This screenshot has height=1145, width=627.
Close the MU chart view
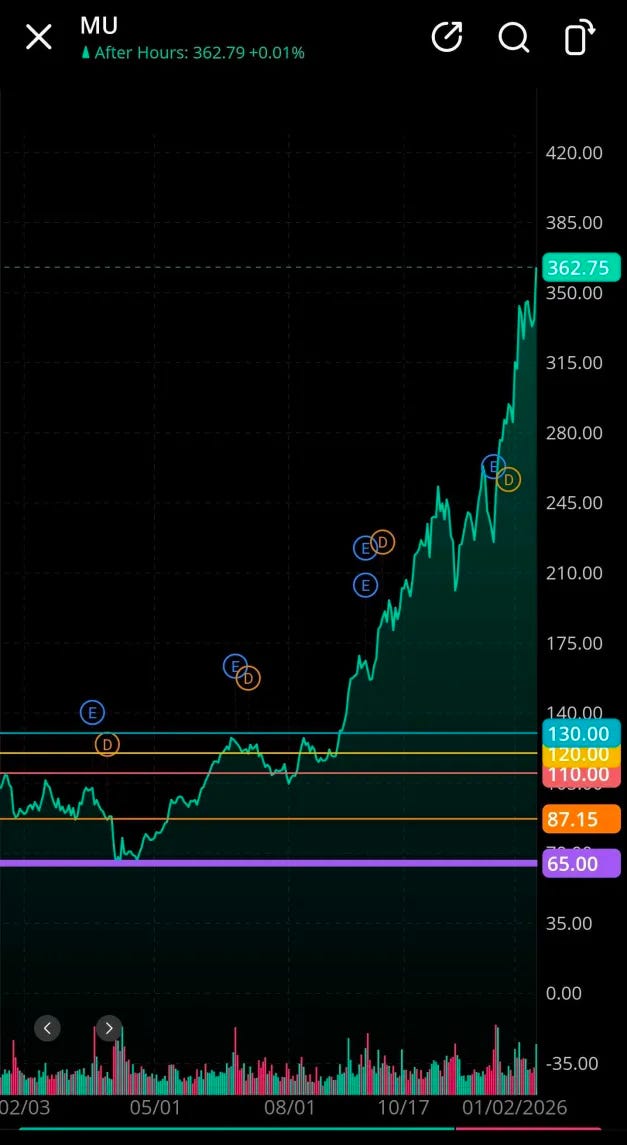coord(39,37)
